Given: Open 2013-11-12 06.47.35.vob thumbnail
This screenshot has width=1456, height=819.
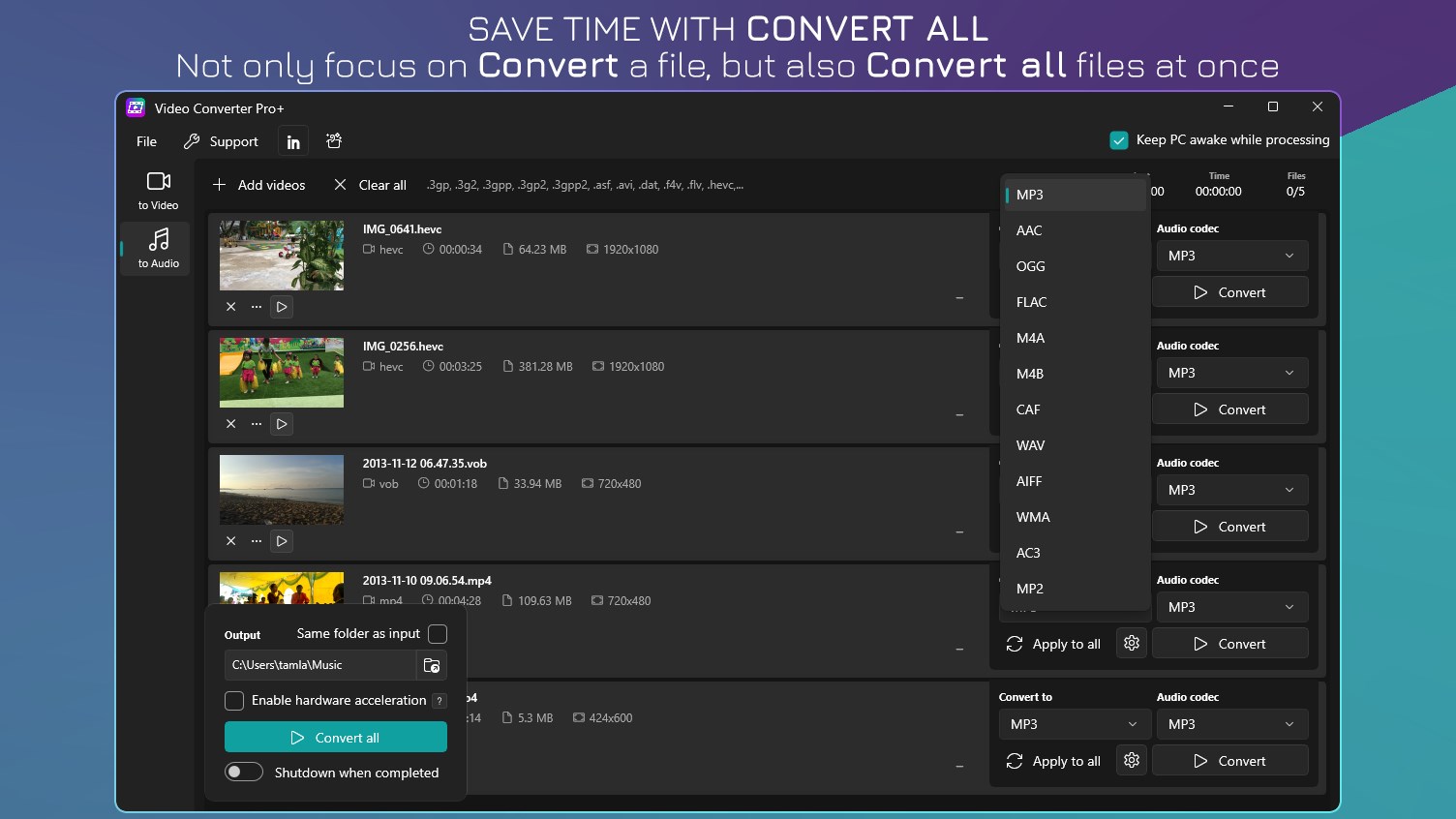Looking at the screenshot, I should (x=282, y=490).
